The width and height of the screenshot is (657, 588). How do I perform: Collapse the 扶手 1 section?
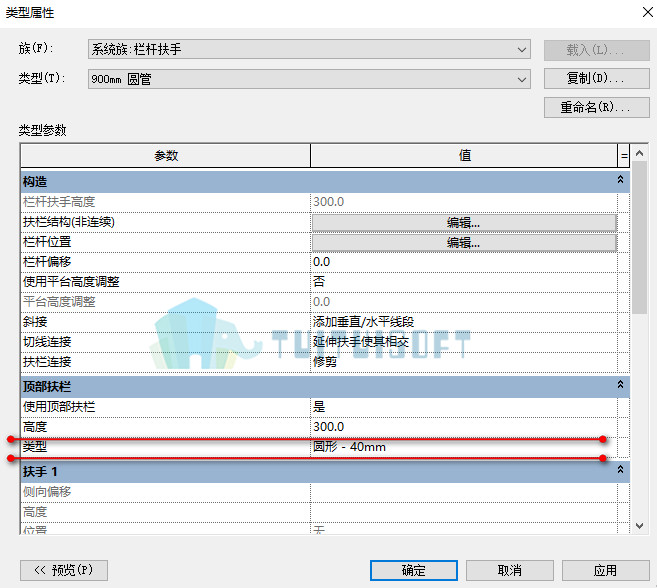(x=620, y=469)
